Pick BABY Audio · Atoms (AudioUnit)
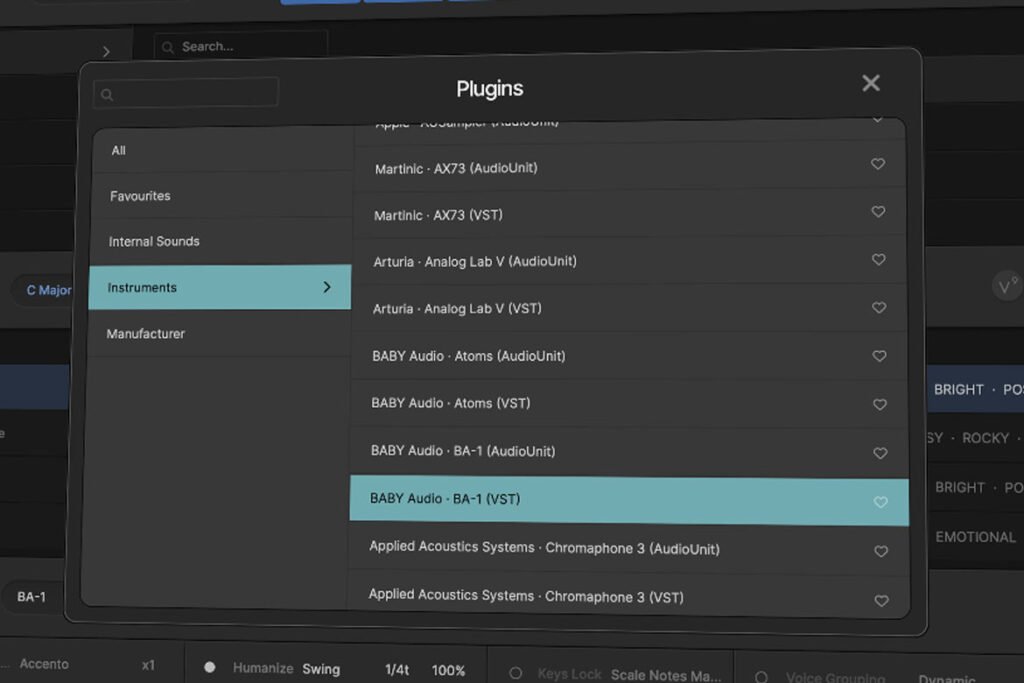 [629, 356]
